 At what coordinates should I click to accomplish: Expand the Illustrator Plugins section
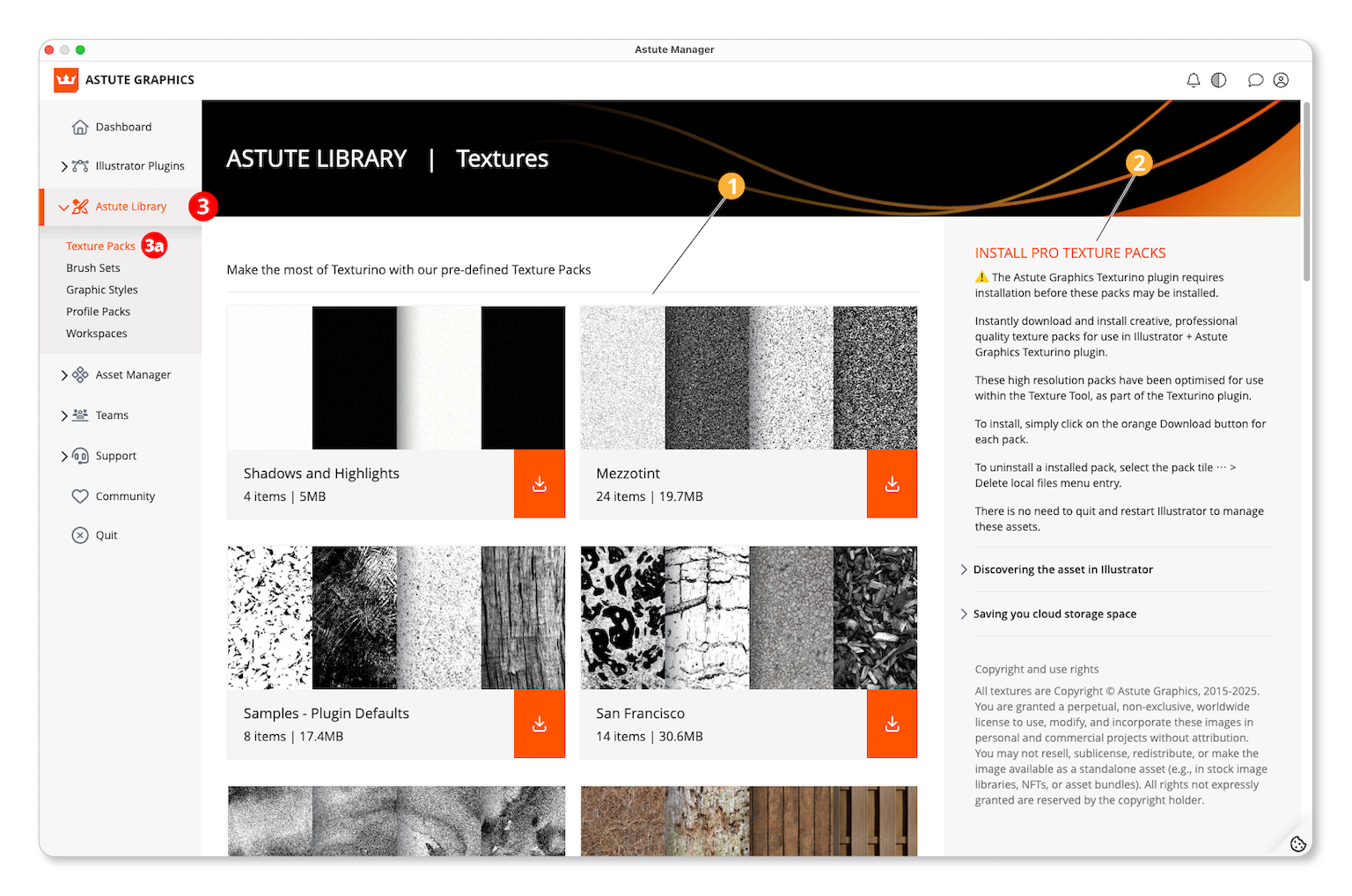pos(64,165)
